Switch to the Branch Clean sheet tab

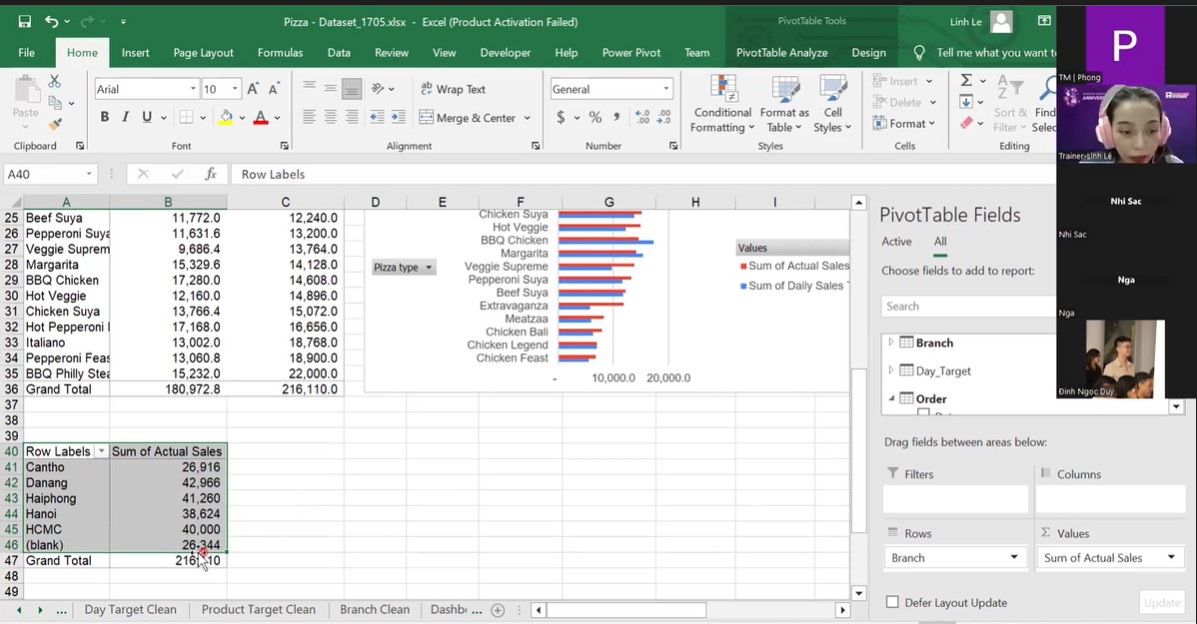(x=374, y=609)
